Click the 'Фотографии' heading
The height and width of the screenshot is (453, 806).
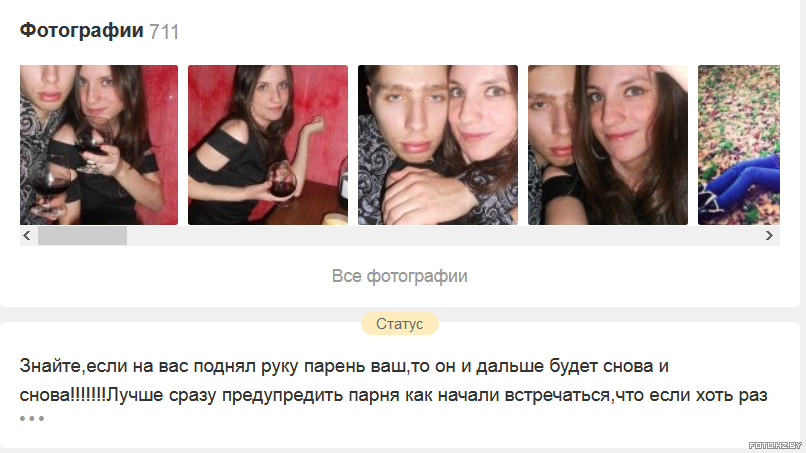(x=81, y=31)
